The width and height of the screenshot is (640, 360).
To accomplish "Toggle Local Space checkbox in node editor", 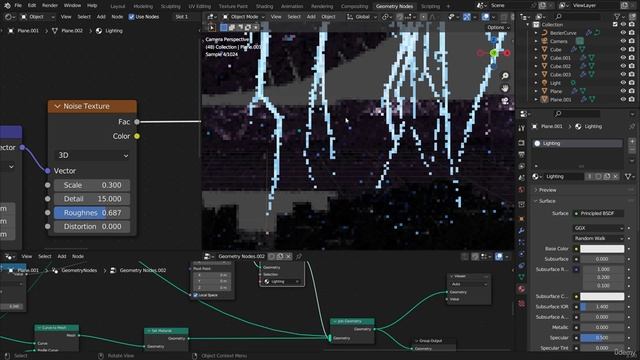I will tap(195, 295).
